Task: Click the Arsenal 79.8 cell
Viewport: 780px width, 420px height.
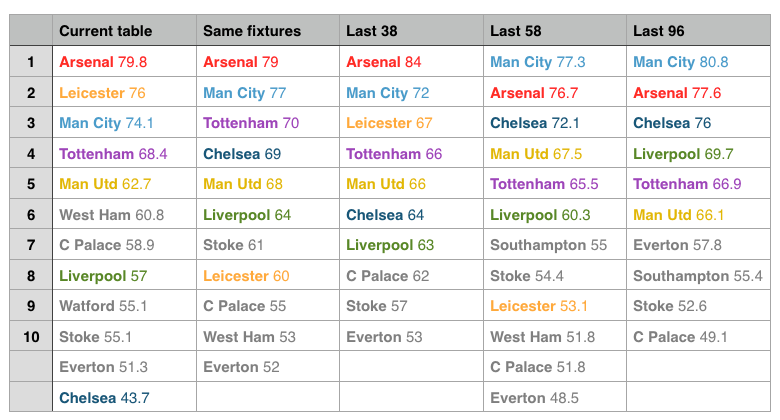Action: (x=124, y=62)
